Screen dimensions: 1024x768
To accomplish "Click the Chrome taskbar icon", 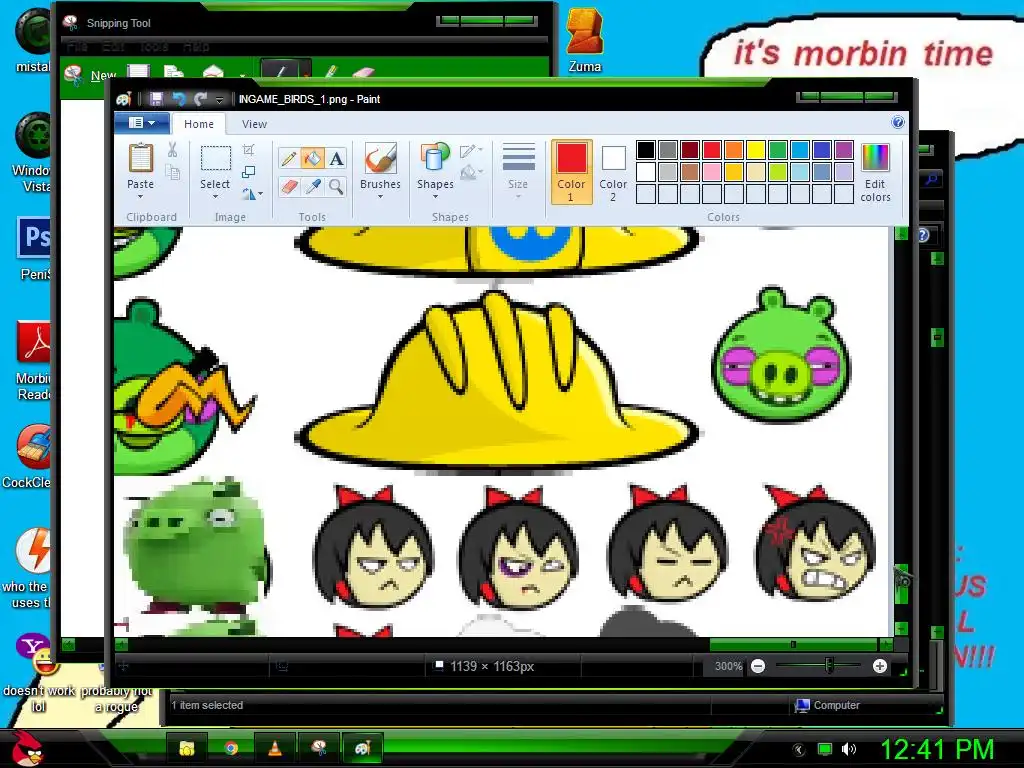I will click(231, 748).
